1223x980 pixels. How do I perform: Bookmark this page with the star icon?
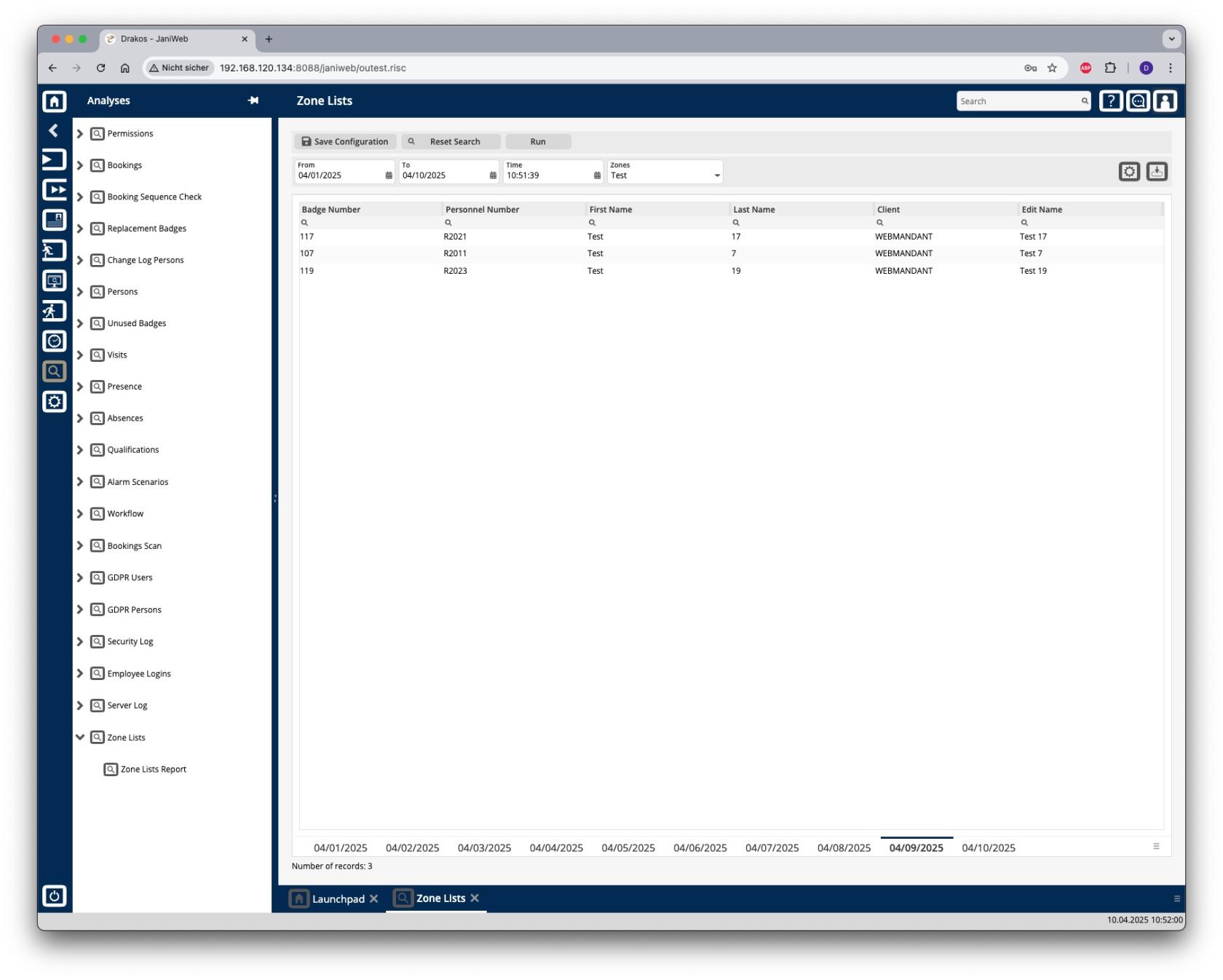coord(1052,68)
